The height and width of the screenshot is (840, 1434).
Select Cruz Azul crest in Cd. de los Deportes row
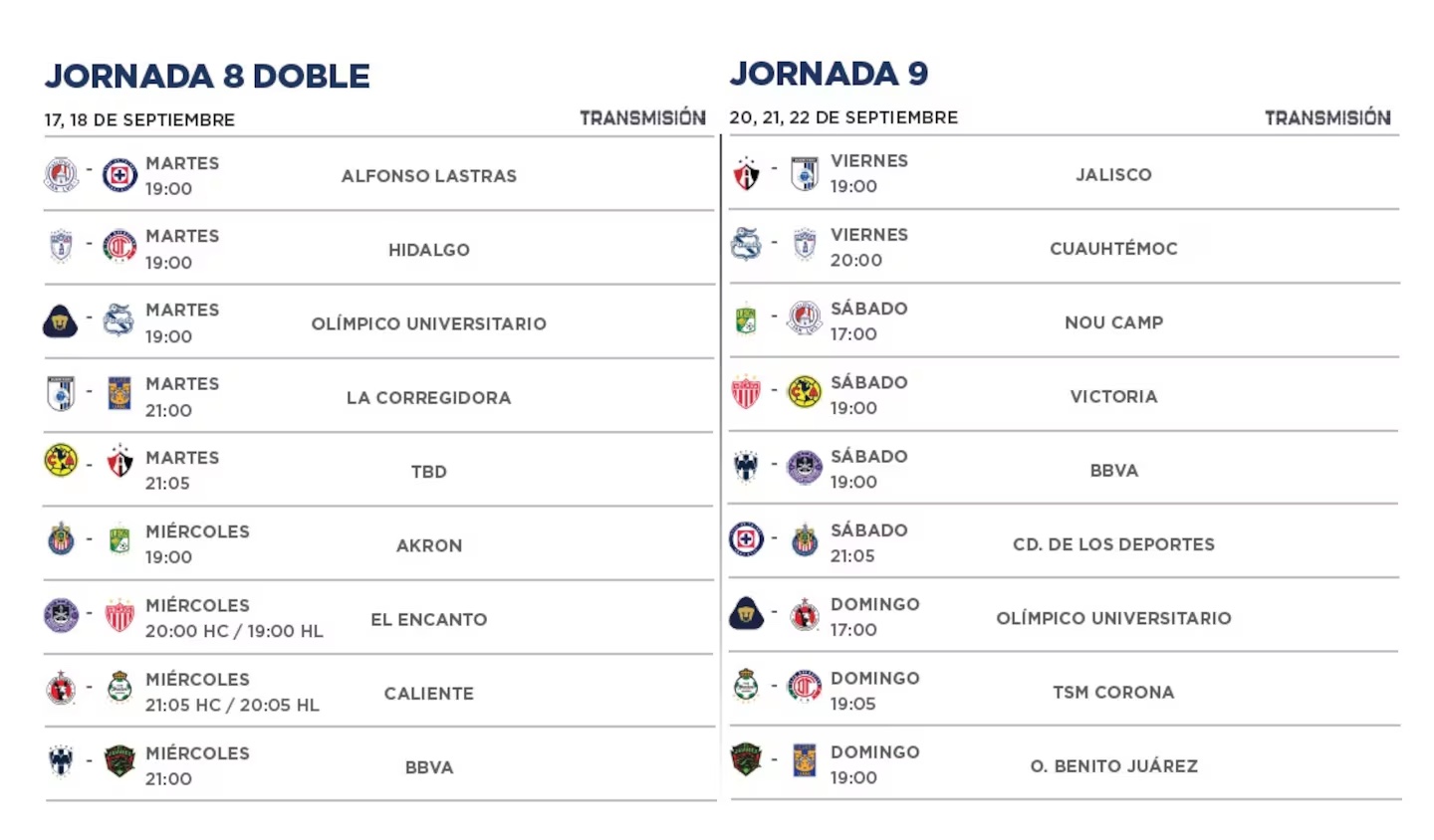click(746, 539)
